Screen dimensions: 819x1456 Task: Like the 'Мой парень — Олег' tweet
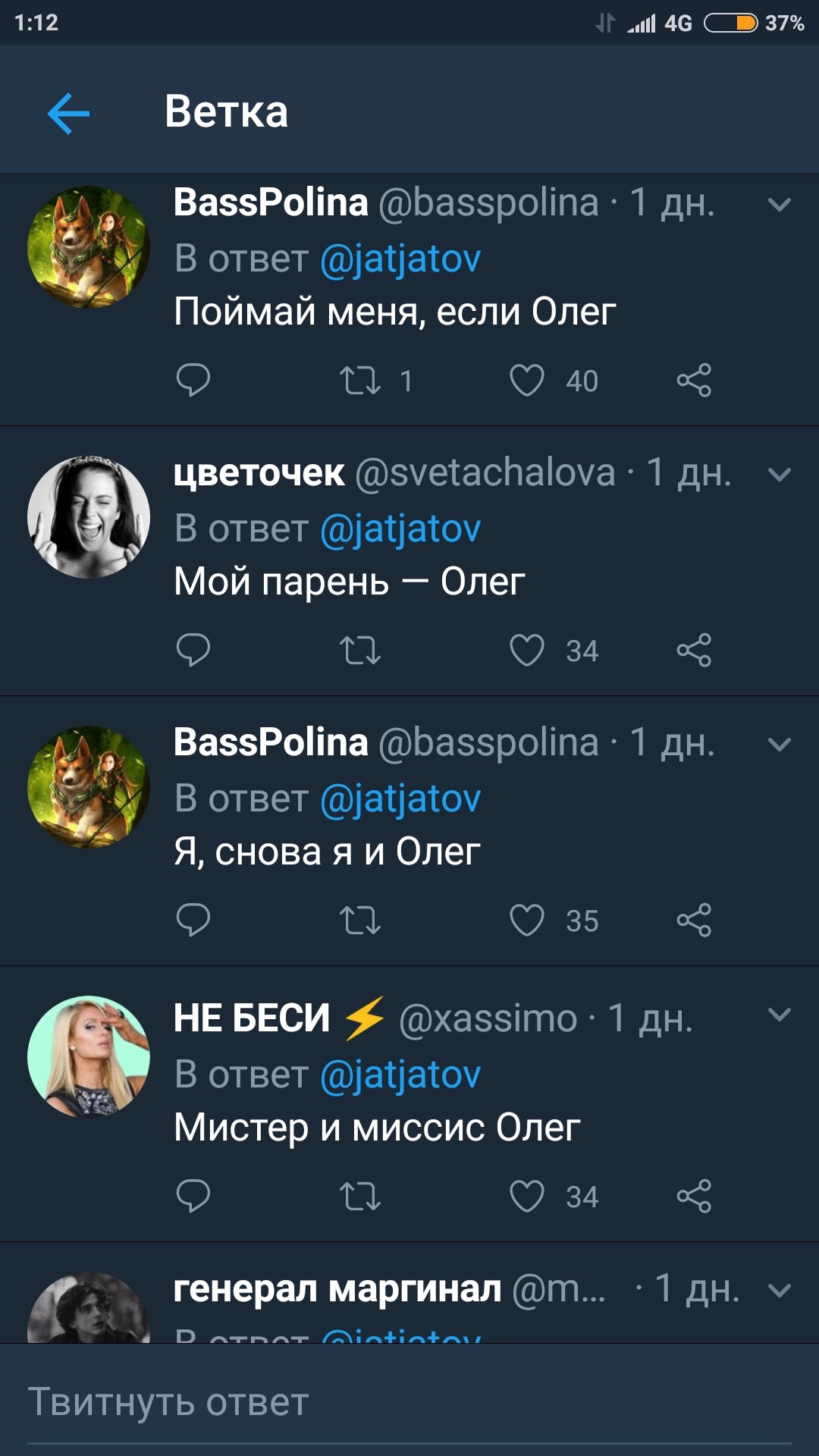pos(527,650)
